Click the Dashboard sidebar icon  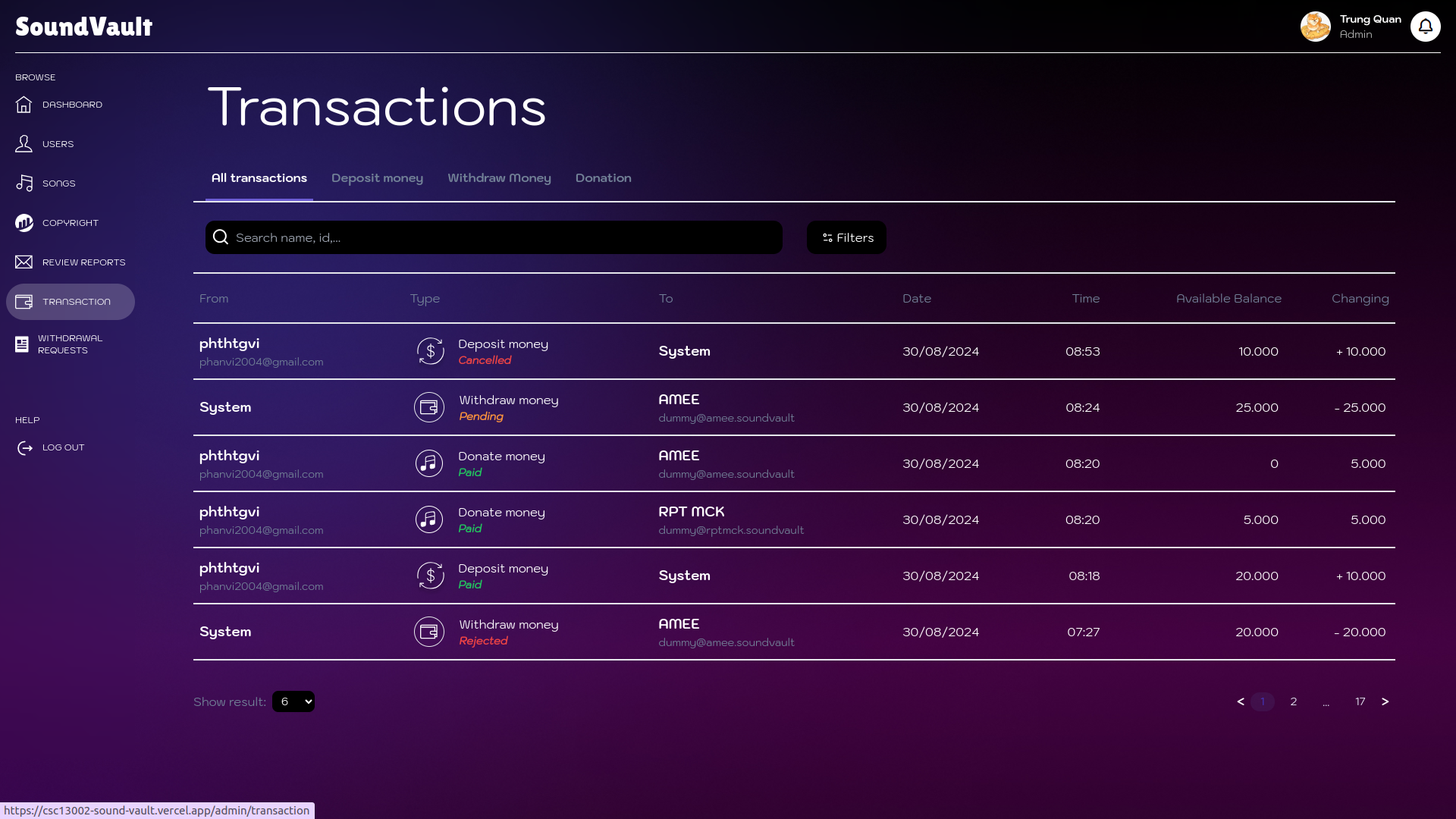tap(24, 105)
